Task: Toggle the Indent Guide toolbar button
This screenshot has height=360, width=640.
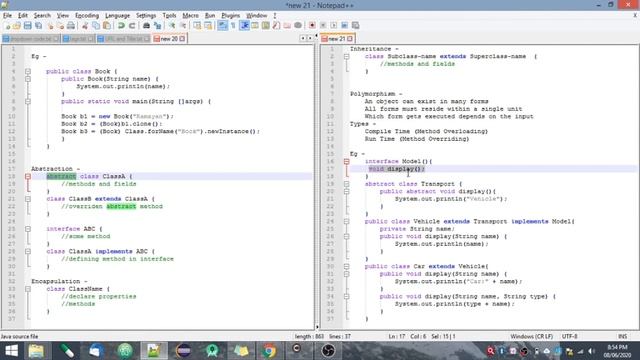Action: click(x=244, y=26)
